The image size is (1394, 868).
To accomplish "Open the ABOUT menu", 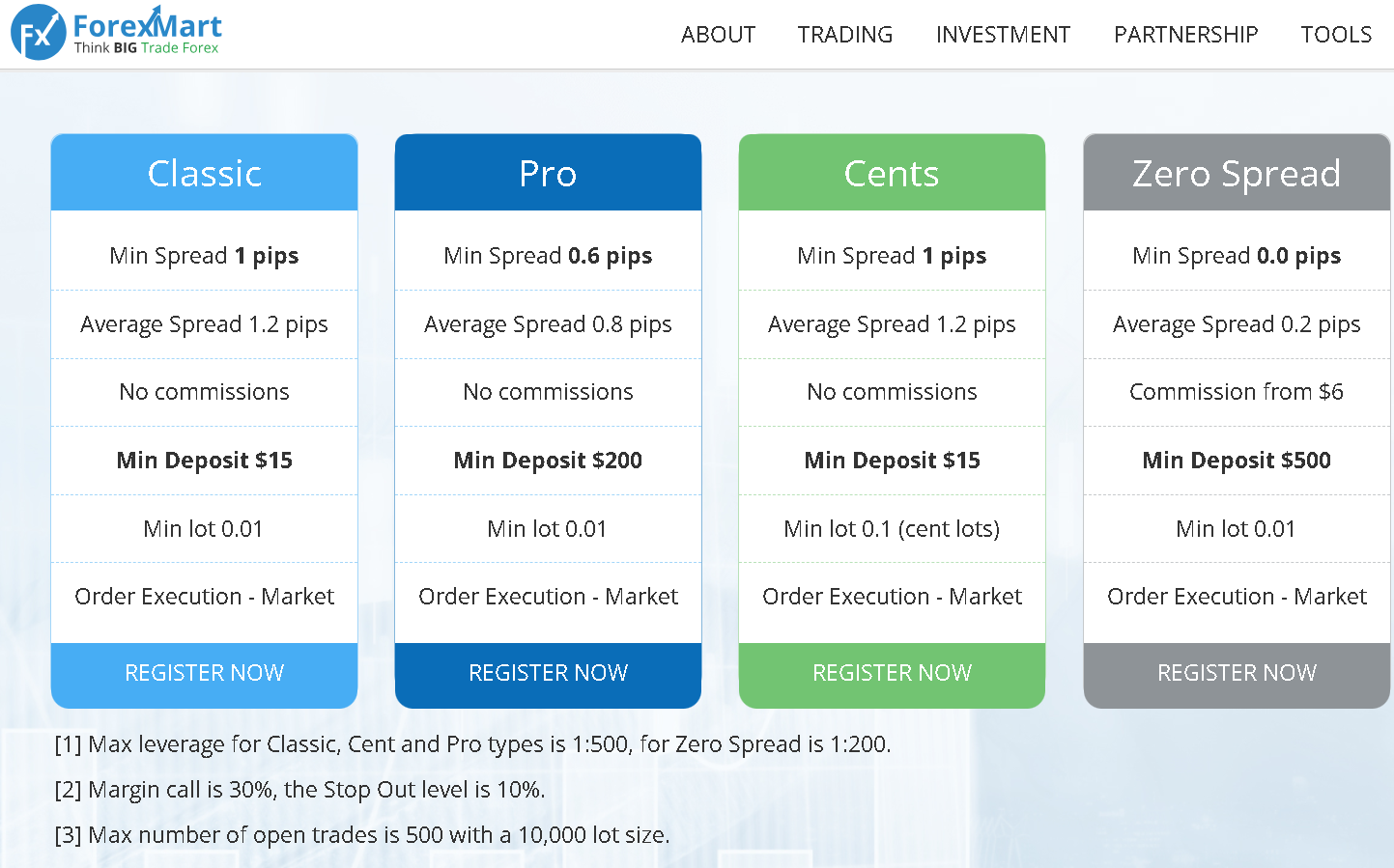I will pyautogui.click(x=718, y=35).
